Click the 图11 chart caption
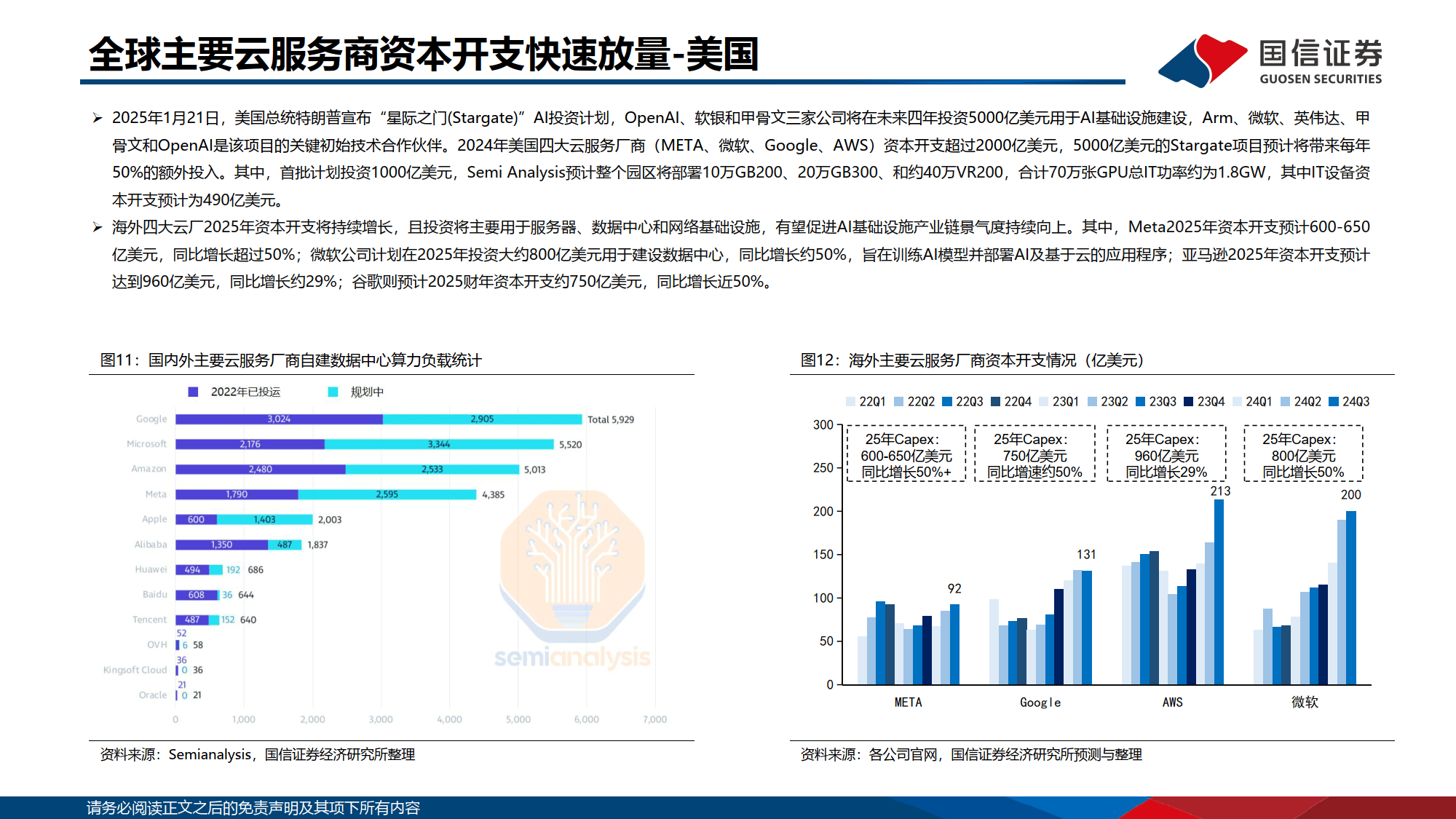Screen dimensions: 1456x819 pos(291,360)
